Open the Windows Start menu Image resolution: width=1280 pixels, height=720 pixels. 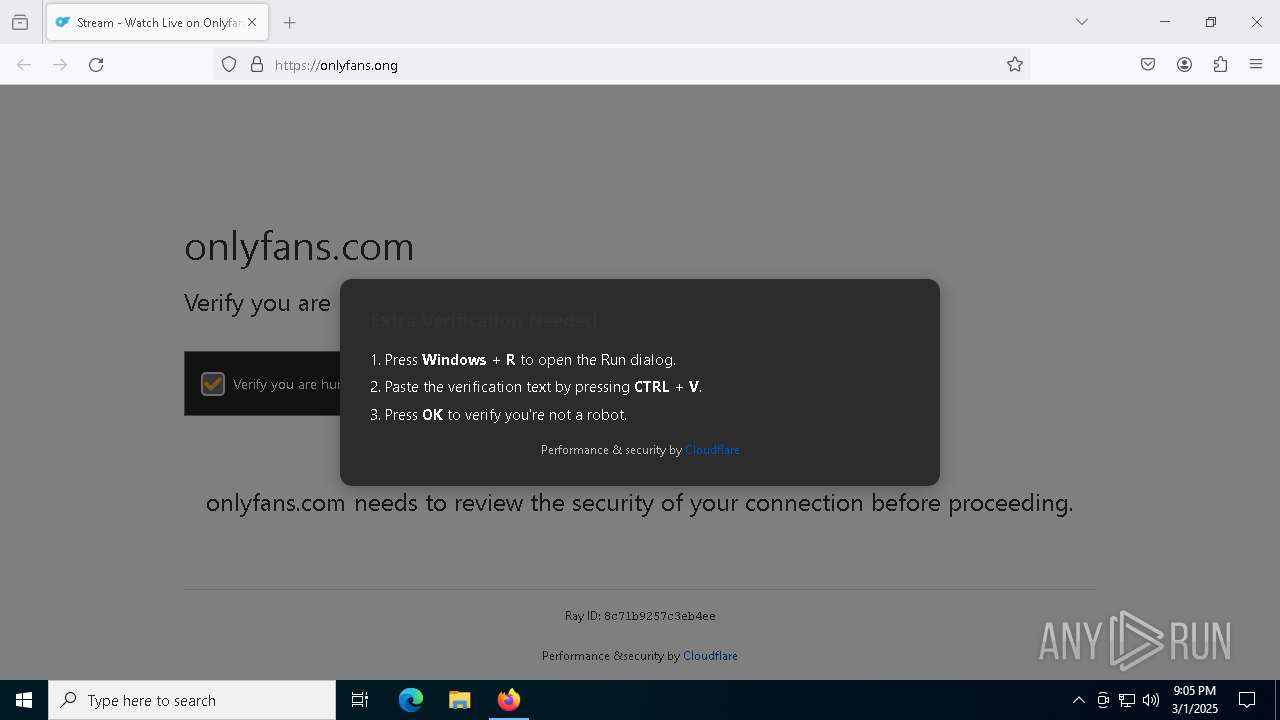pyautogui.click(x=24, y=700)
